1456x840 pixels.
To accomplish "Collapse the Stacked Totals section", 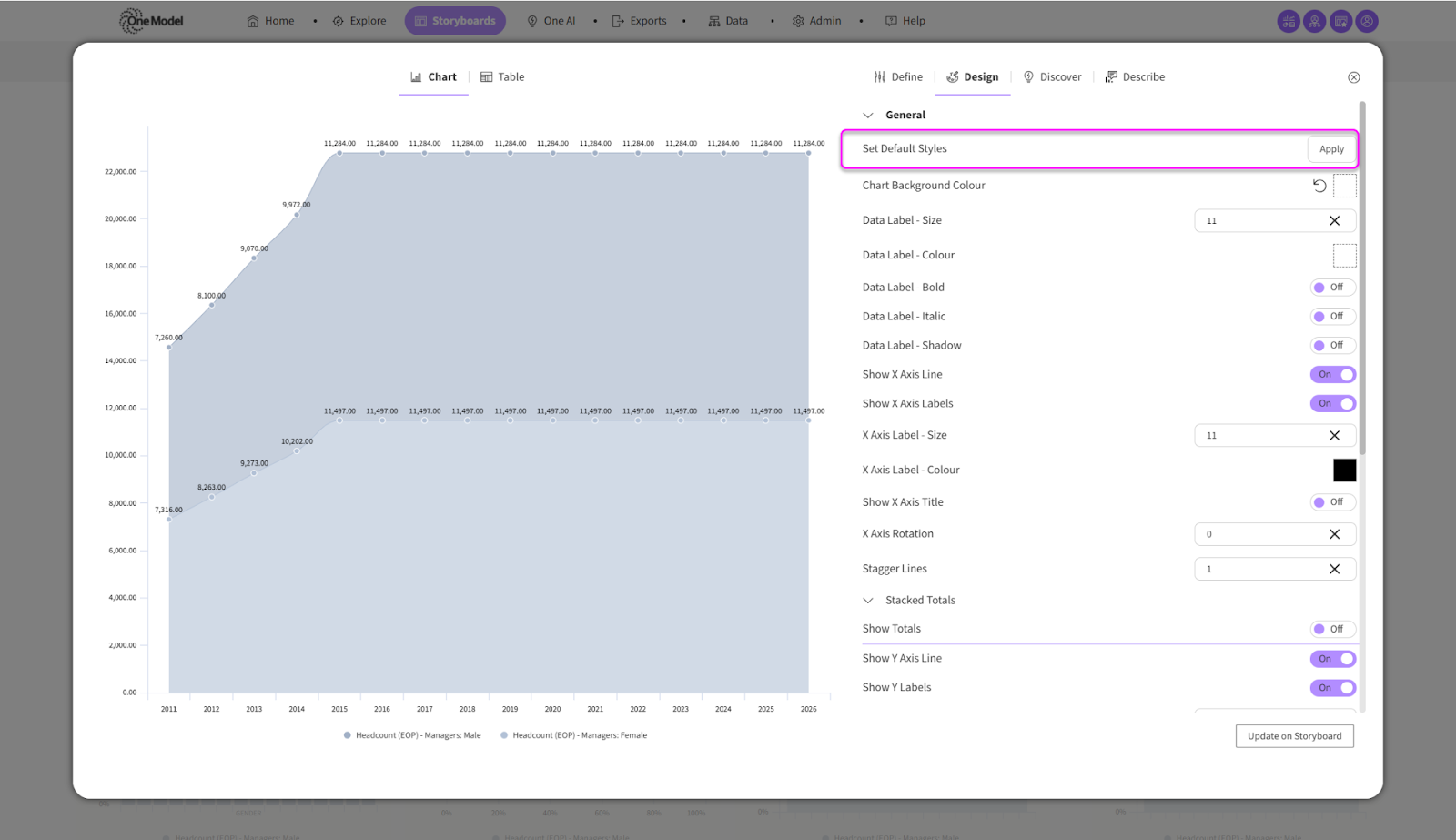I will [868, 601].
